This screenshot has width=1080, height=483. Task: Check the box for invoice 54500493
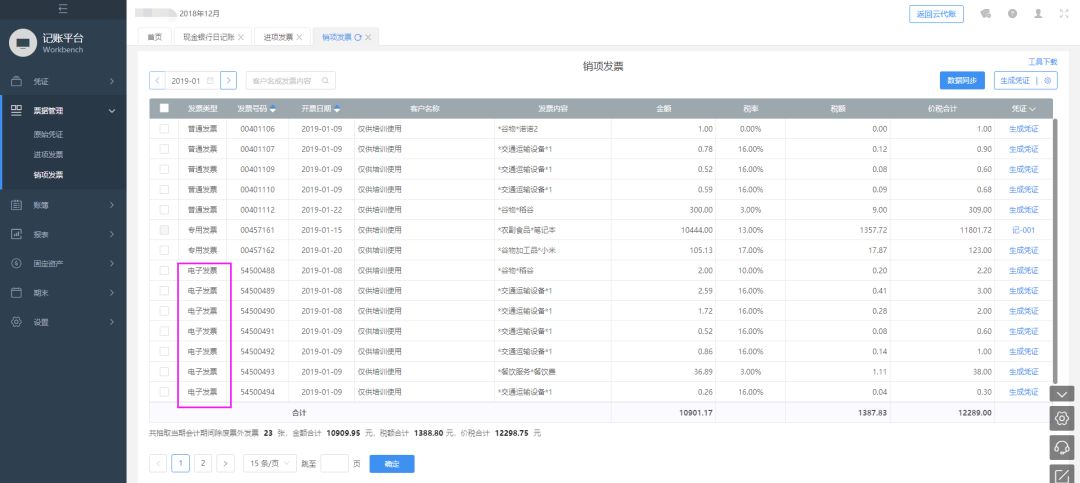point(164,371)
